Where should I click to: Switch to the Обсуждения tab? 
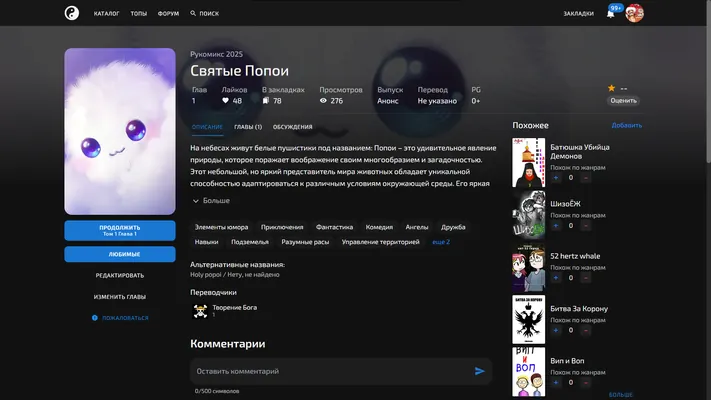coord(292,127)
